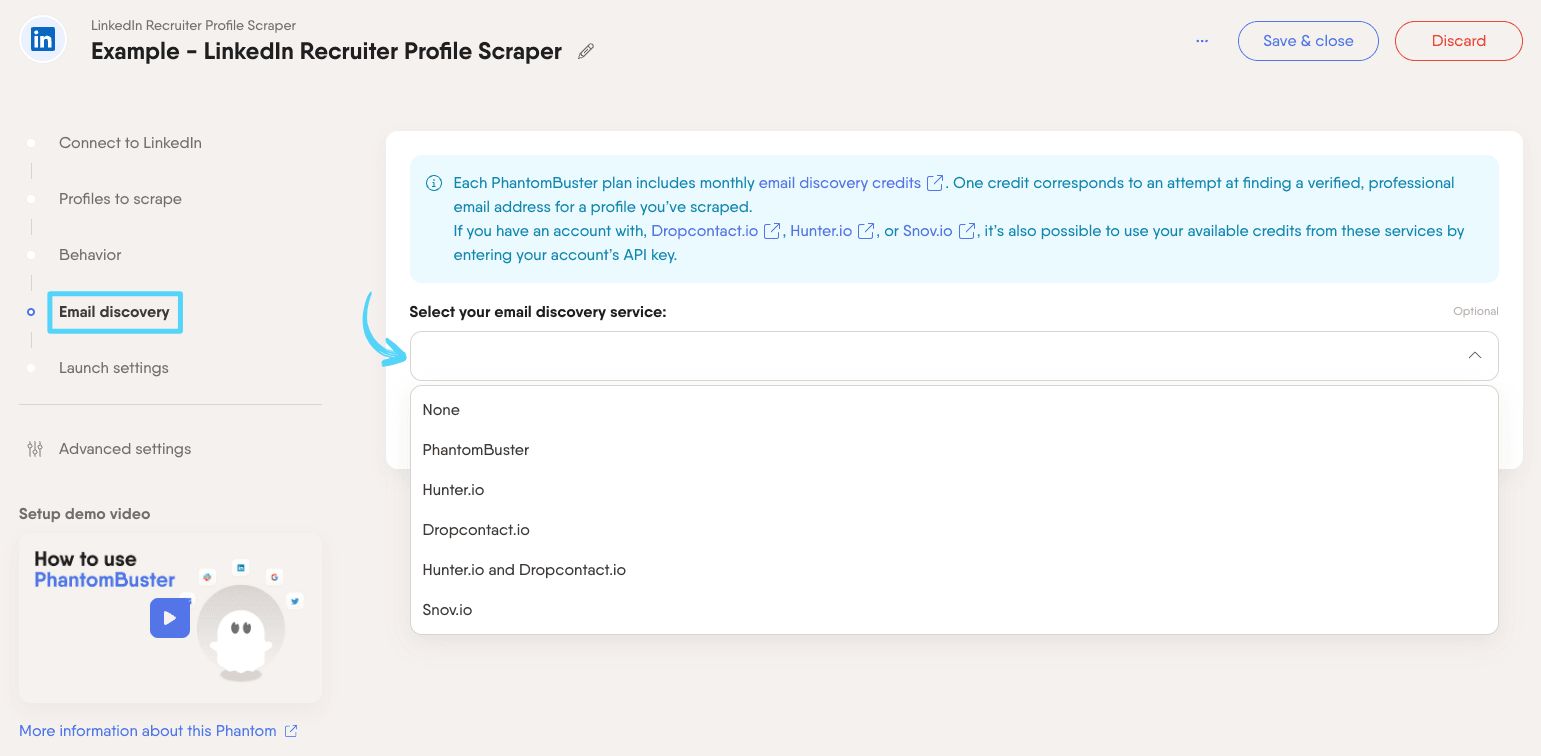The height and width of the screenshot is (756, 1541).
Task: Click external link icon after More information
Action: coord(291,731)
